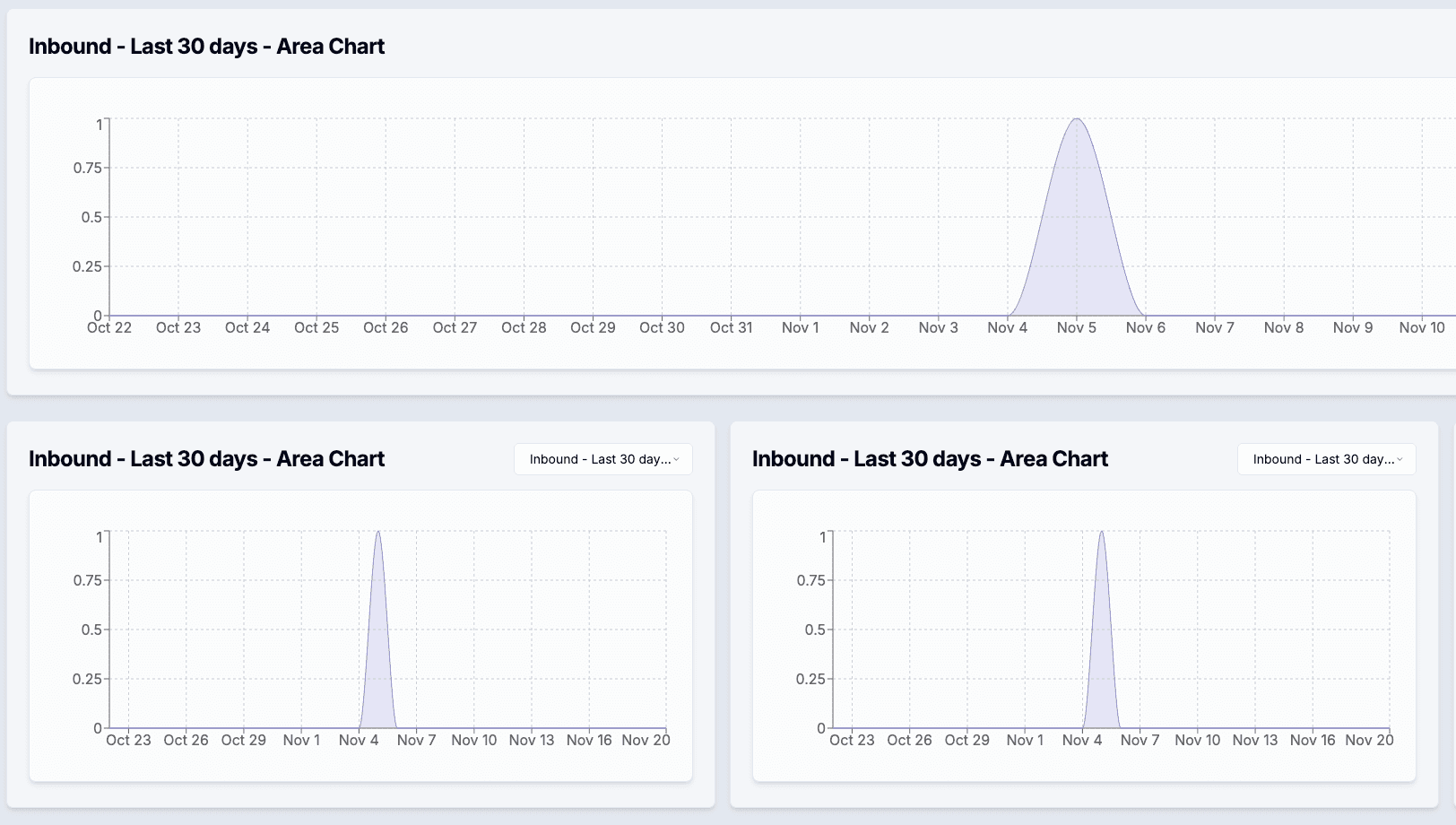Click the bottom-left chart title text

coord(207,458)
